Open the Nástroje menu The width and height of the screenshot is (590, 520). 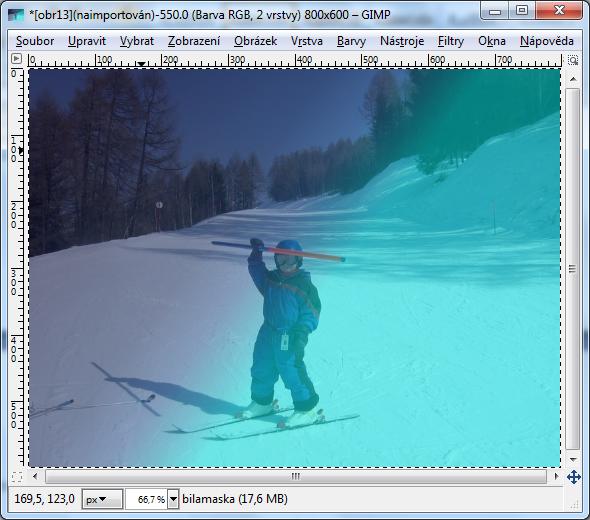pos(402,41)
